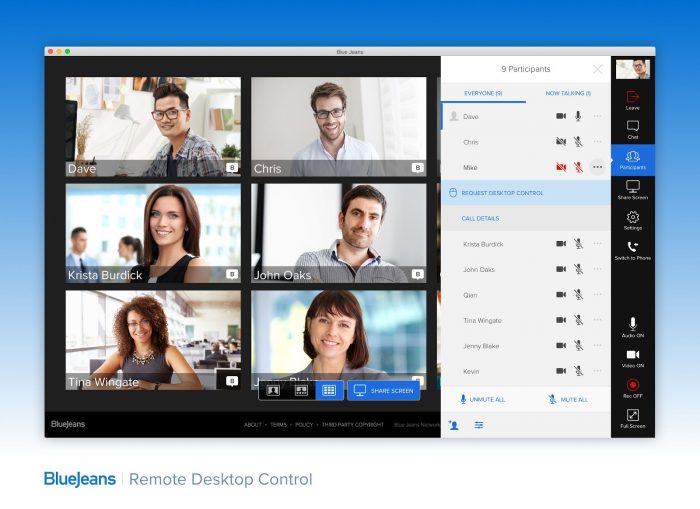Click John Oaks video thumbnail
The image size is (700, 509).
click(x=338, y=232)
